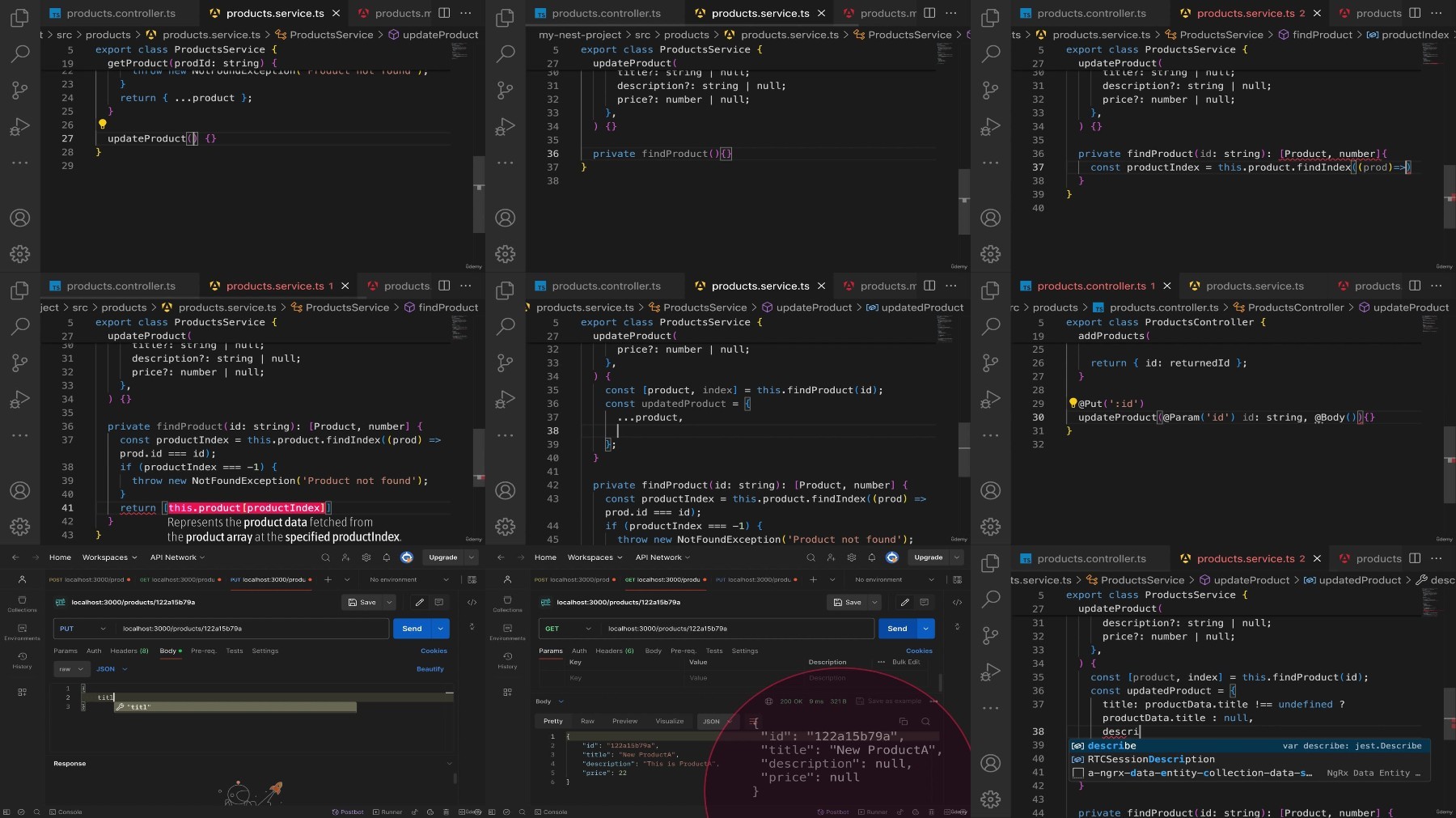Open Explorer in the VS Code panel showing getProduct
The width and height of the screenshot is (1456, 818).
19,17
